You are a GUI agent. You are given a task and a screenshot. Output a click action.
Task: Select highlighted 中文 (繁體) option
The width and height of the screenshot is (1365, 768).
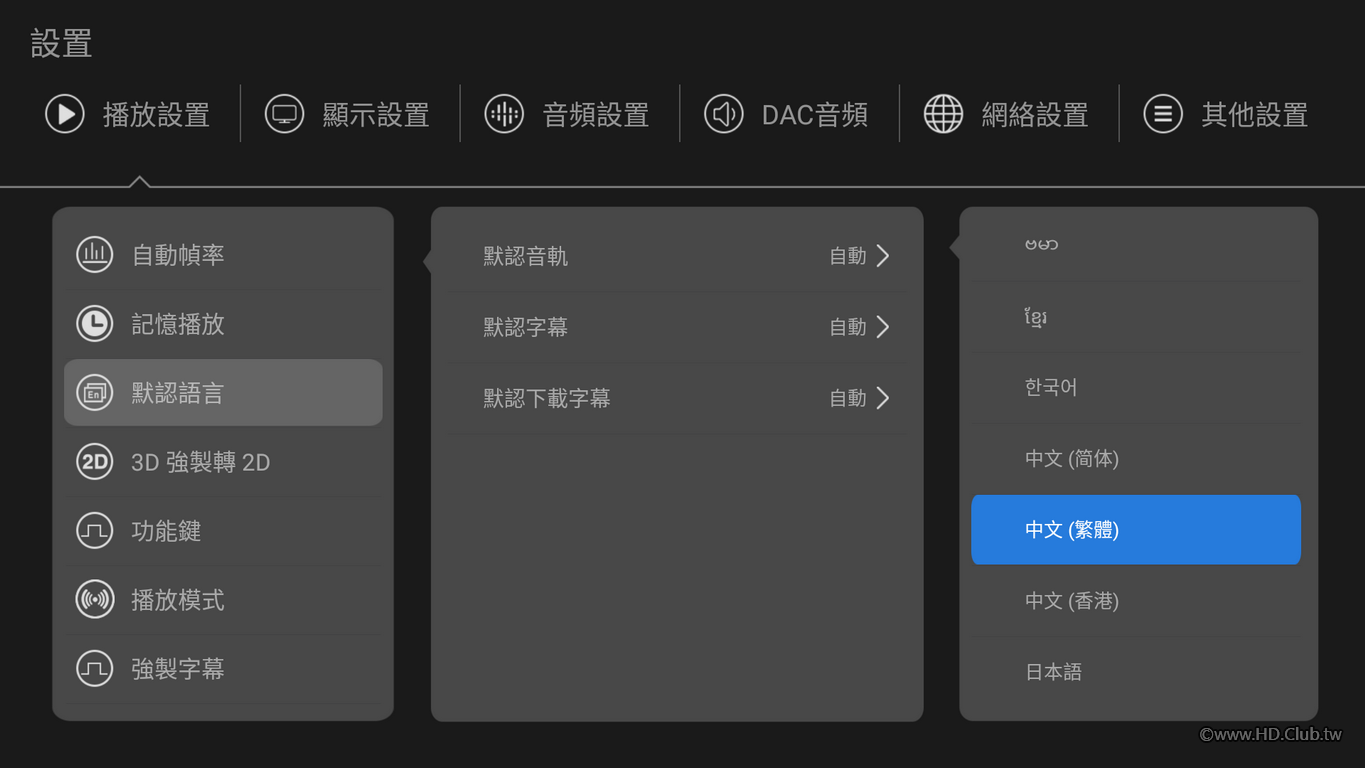click(1136, 530)
